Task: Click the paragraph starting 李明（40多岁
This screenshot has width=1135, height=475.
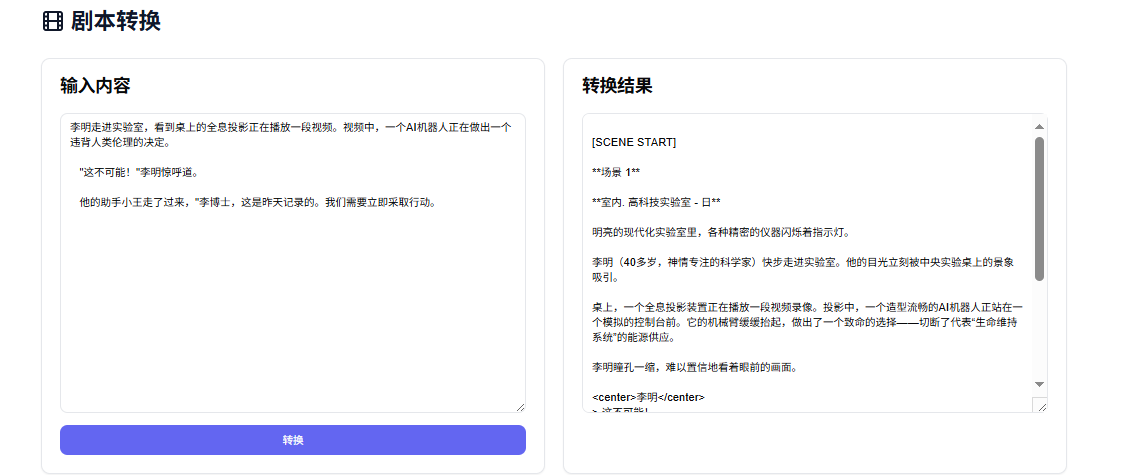Action: [803, 270]
